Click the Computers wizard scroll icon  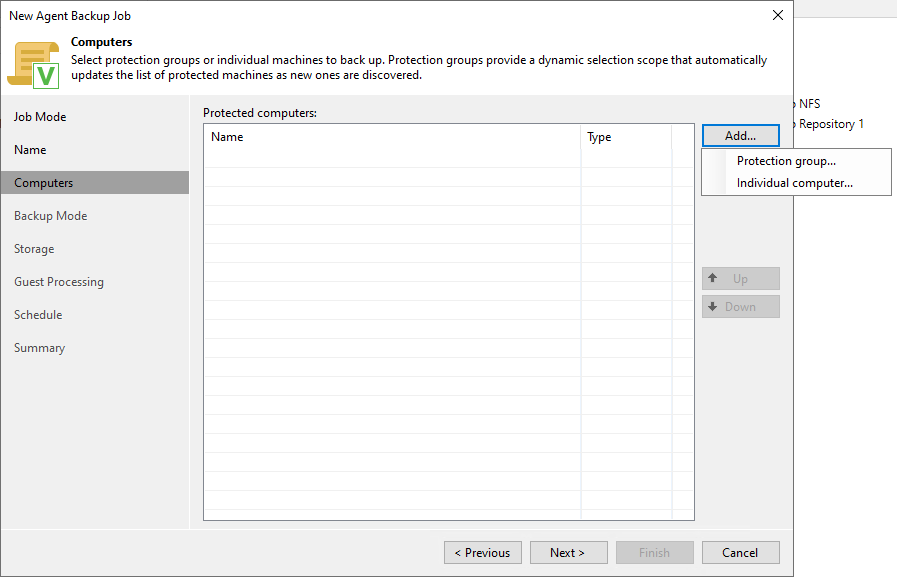point(34,64)
